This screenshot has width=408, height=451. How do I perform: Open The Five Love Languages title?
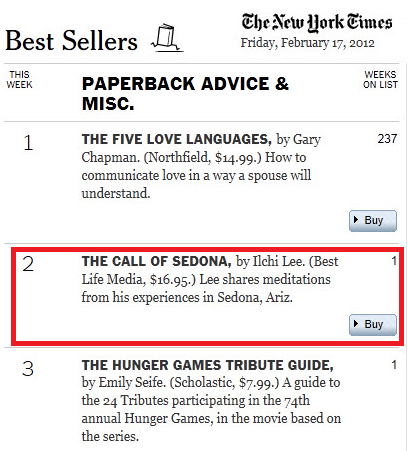177,139
